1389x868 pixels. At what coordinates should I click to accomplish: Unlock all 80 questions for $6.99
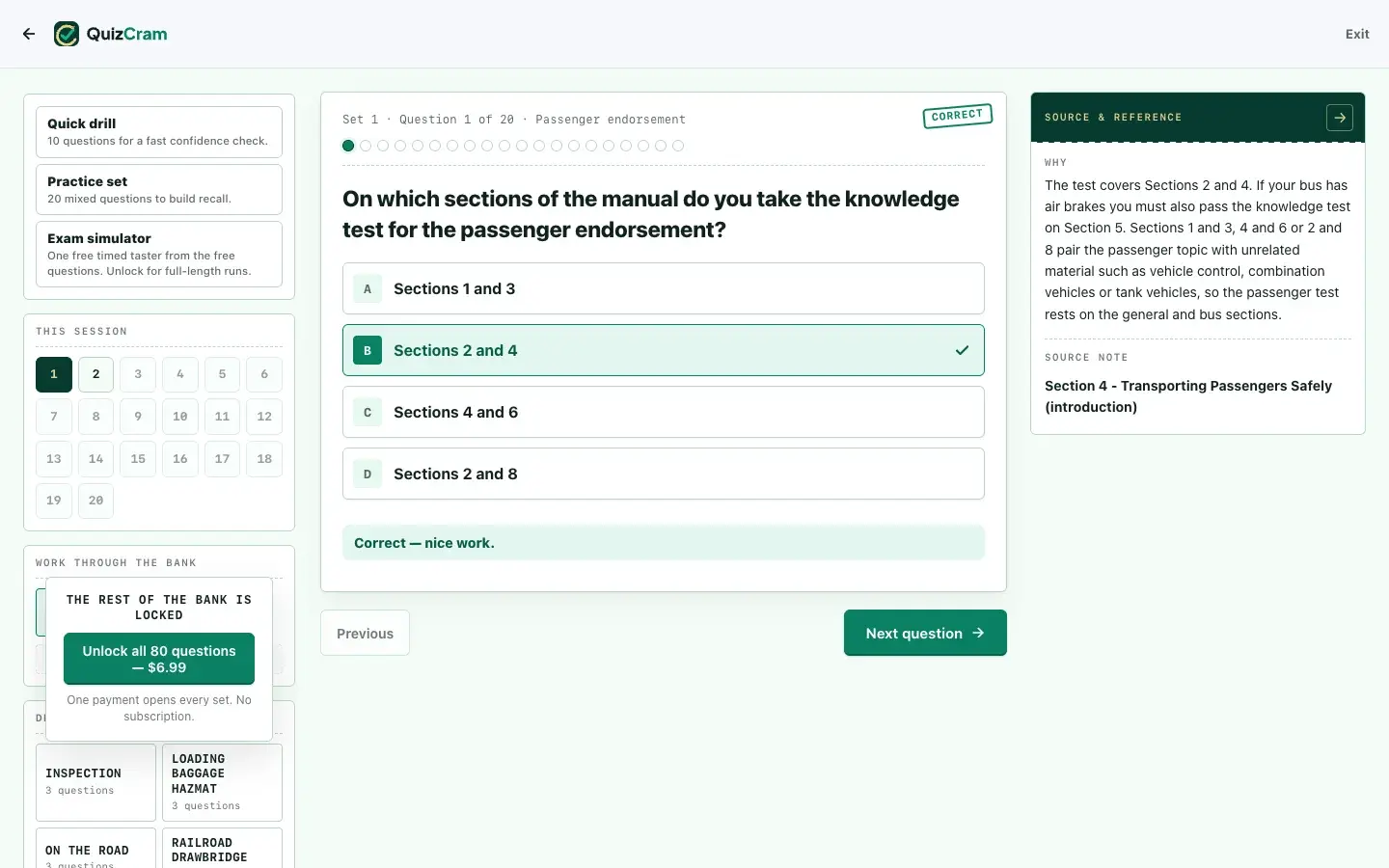coord(159,659)
